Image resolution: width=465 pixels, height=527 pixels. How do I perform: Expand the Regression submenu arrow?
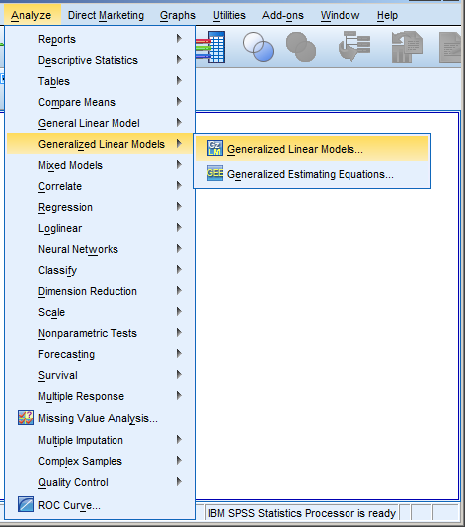click(179, 207)
